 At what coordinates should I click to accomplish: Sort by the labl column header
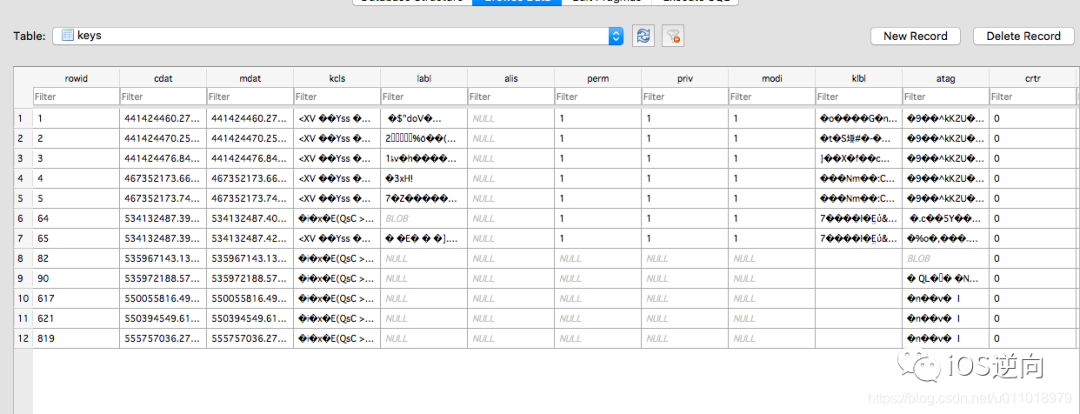click(x=424, y=79)
